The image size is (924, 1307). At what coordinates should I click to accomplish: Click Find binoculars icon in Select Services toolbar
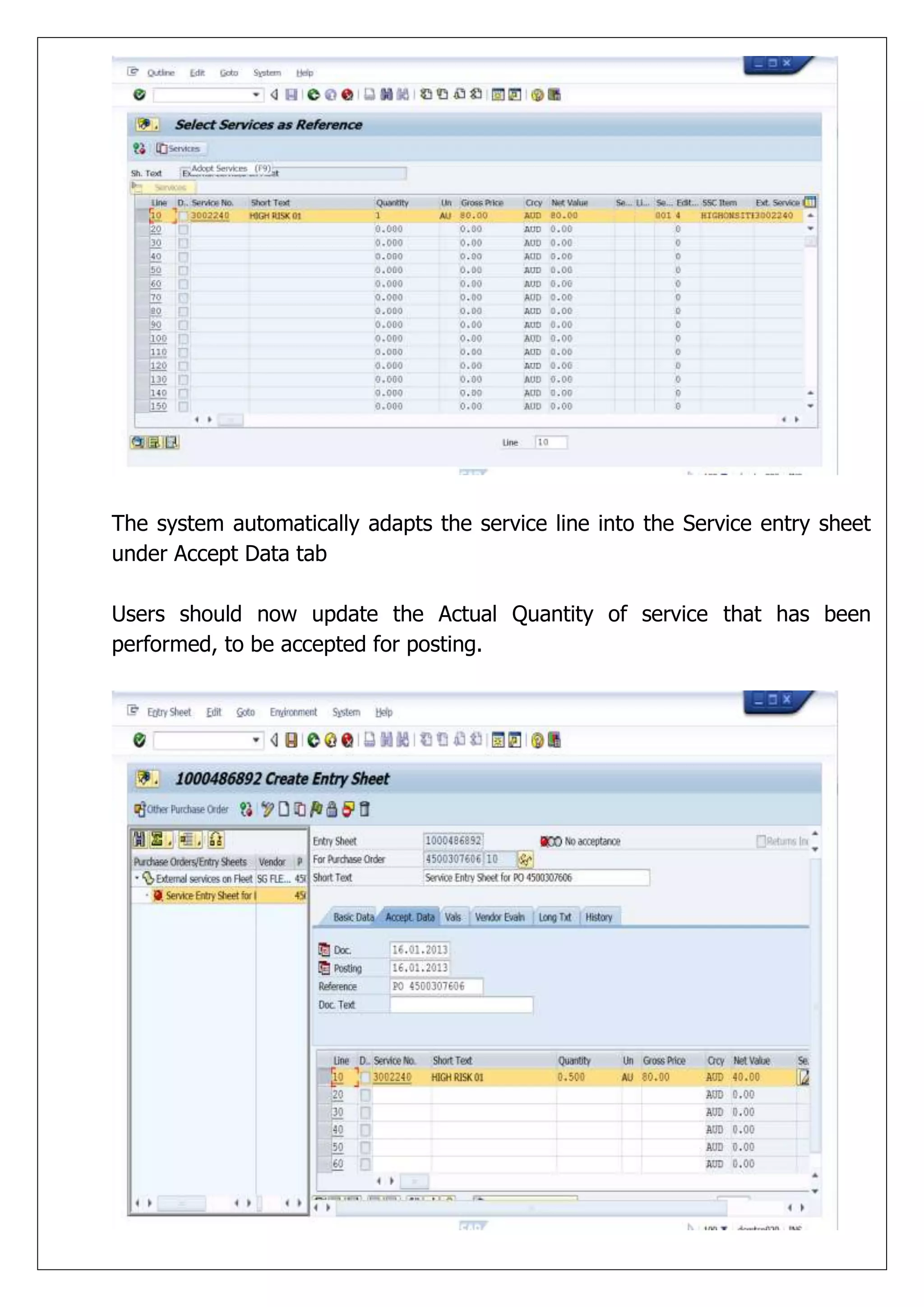click(387, 94)
